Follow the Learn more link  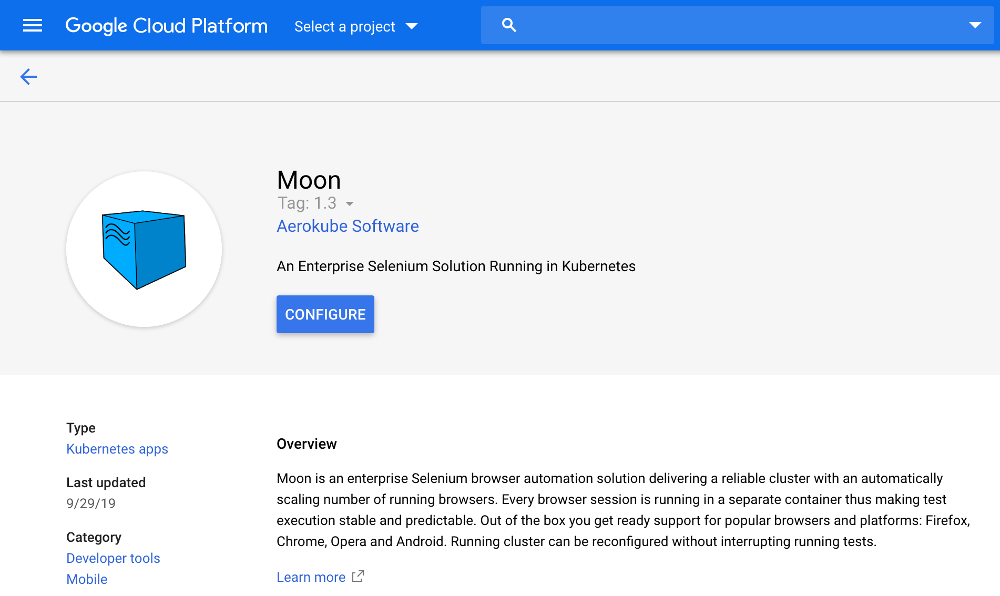point(311,577)
